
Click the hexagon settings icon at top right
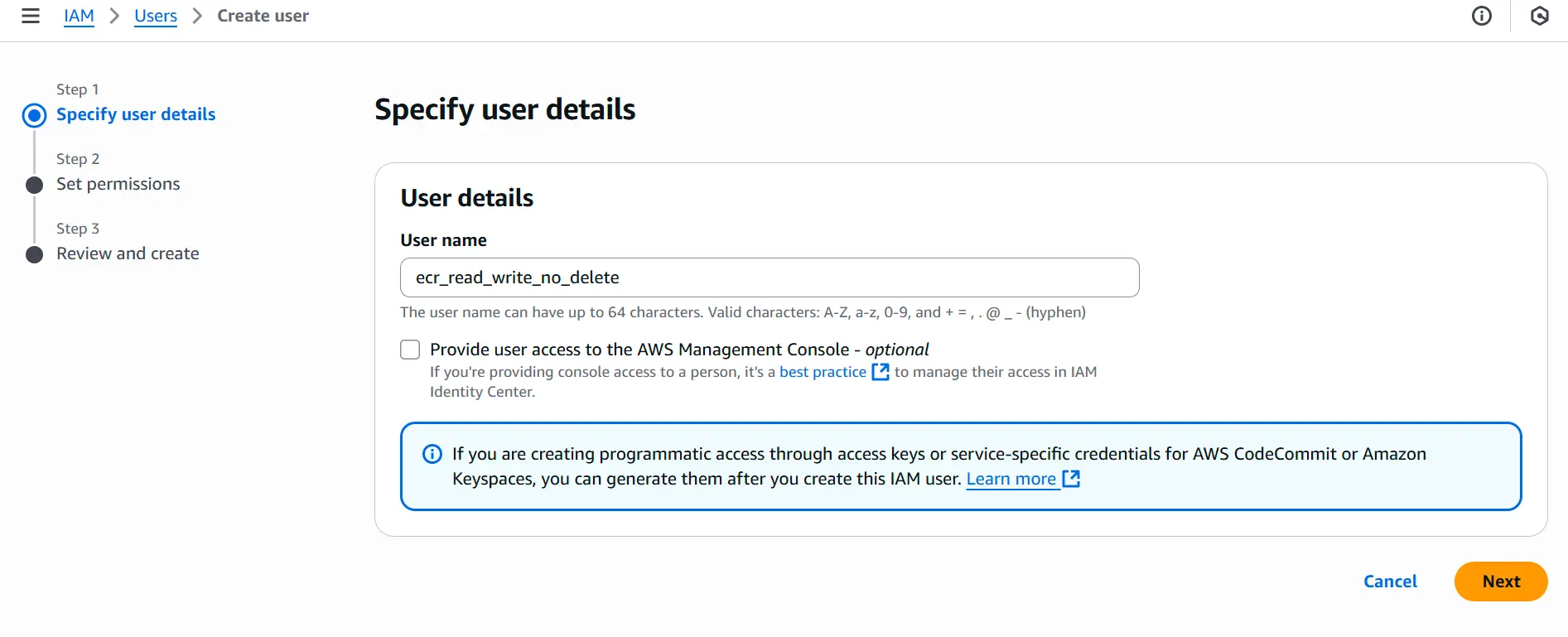tap(1540, 16)
